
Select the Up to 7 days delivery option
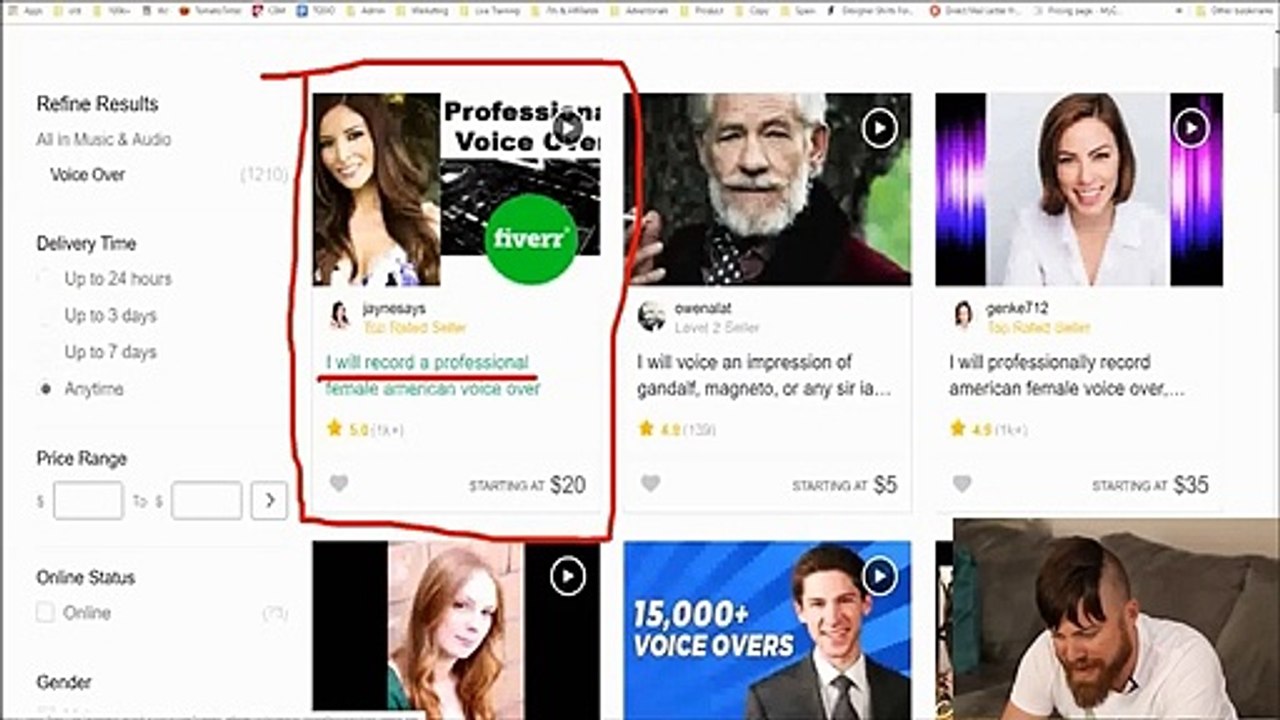[98, 352]
